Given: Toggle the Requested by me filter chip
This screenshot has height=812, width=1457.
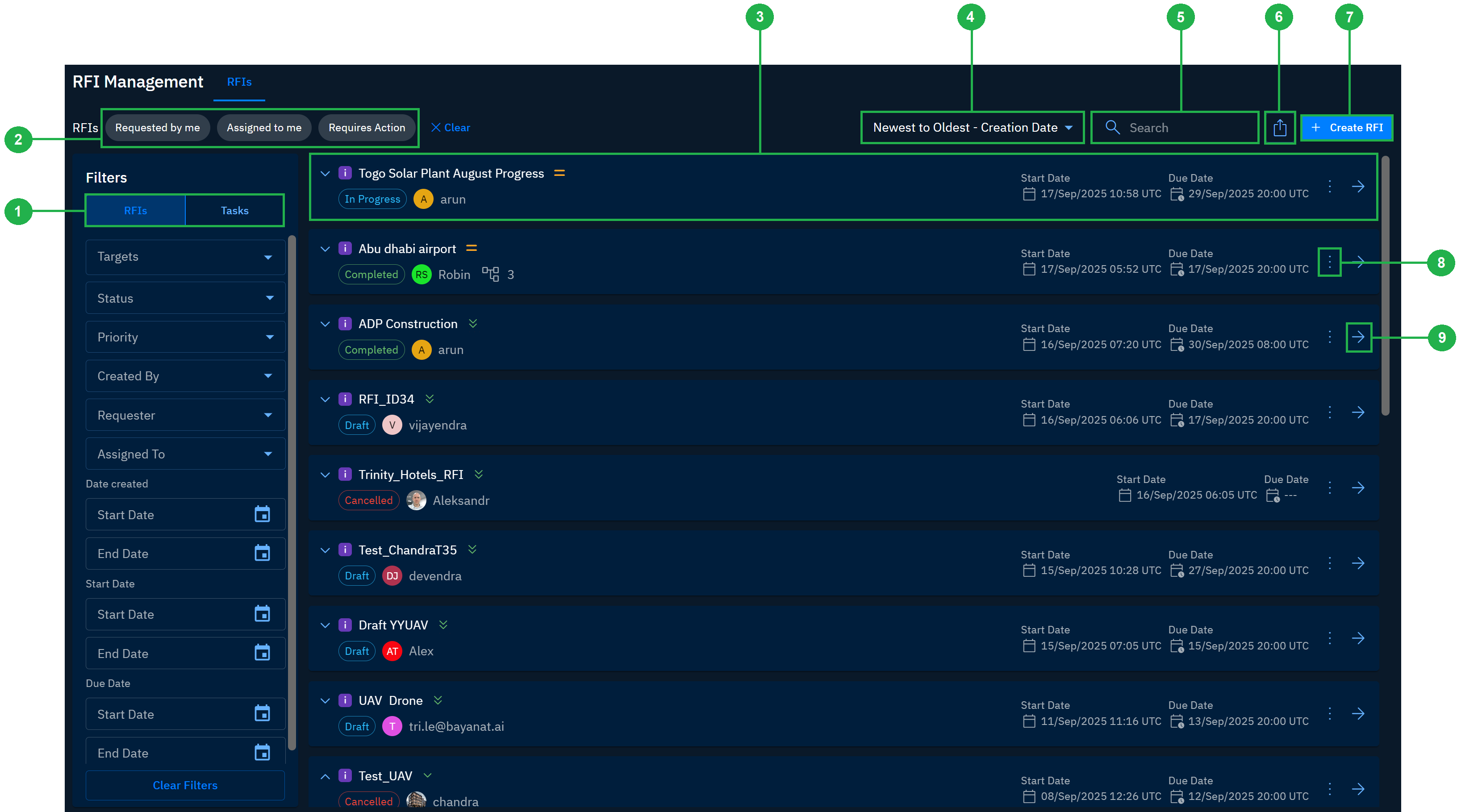Looking at the screenshot, I should [x=159, y=127].
